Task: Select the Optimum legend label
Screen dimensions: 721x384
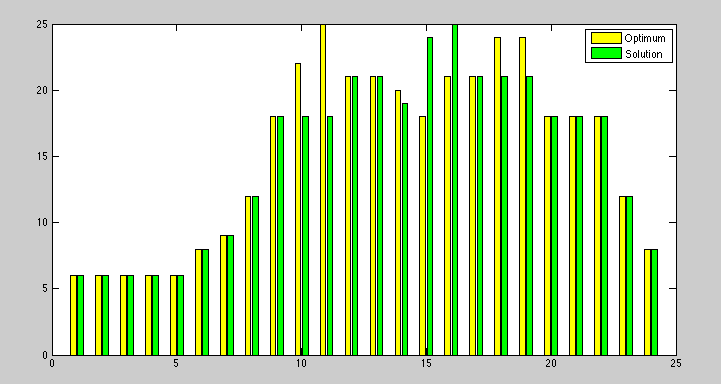Action: [645, 38]
